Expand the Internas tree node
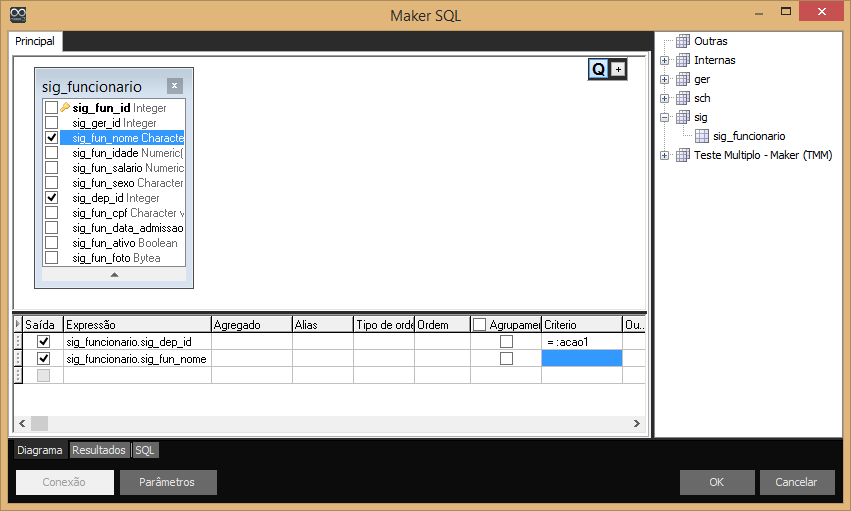This screenshot has height=511, width=851. [x=665, y=61]
